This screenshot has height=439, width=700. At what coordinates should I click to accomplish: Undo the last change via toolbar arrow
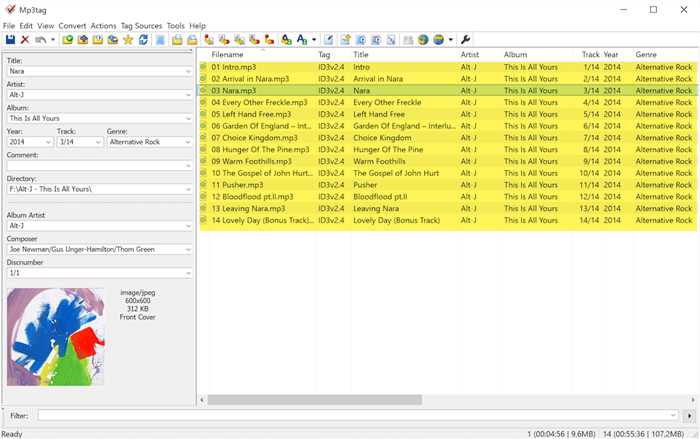coord(41,40)
